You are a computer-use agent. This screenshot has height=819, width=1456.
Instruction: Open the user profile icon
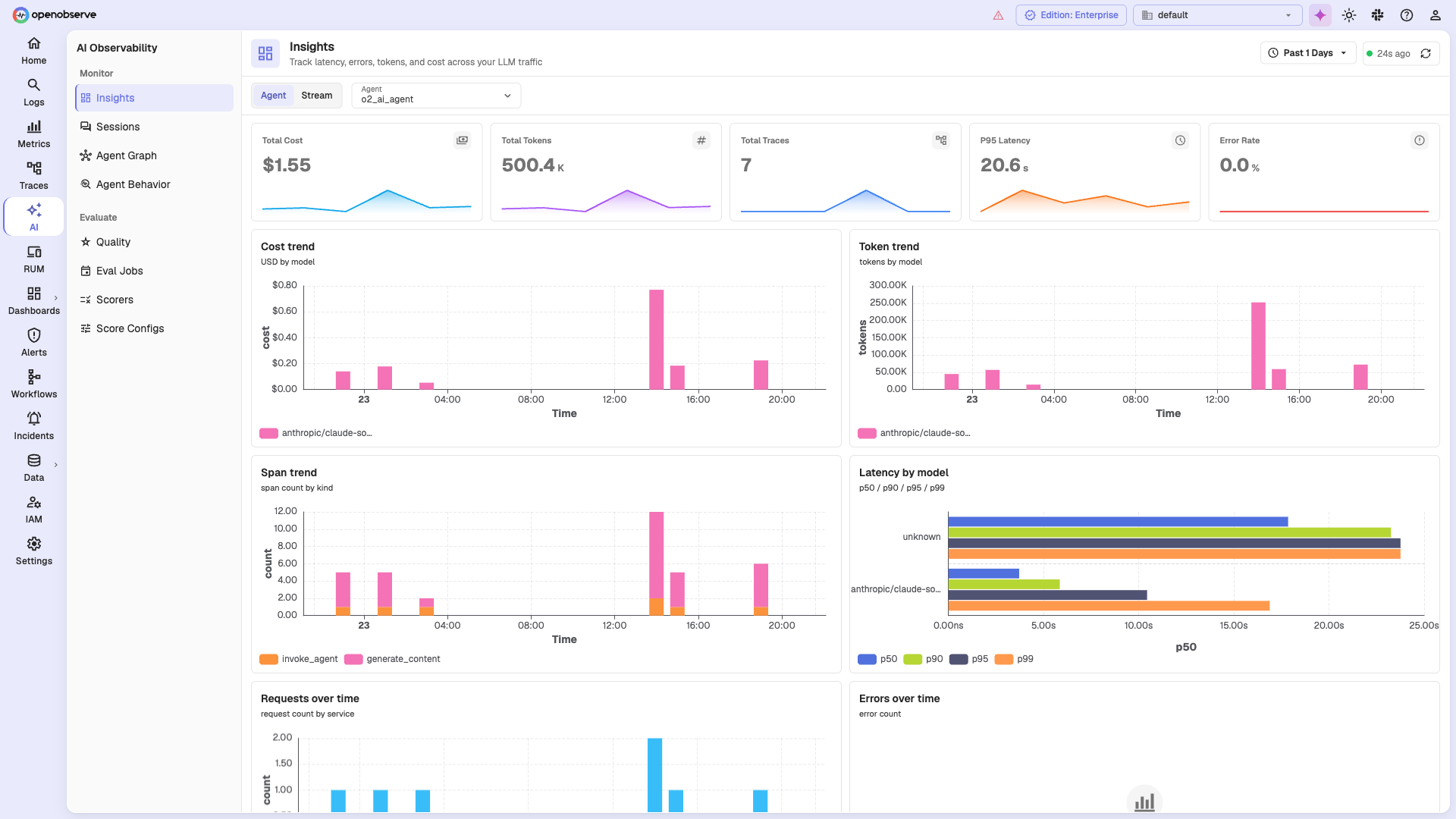click(x=1436, y=15)
